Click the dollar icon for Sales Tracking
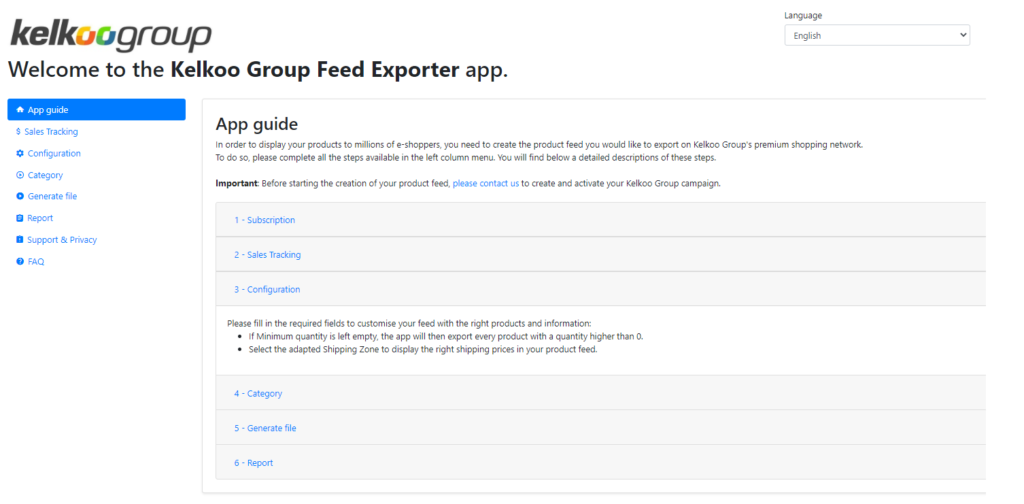 click(18, 132)
